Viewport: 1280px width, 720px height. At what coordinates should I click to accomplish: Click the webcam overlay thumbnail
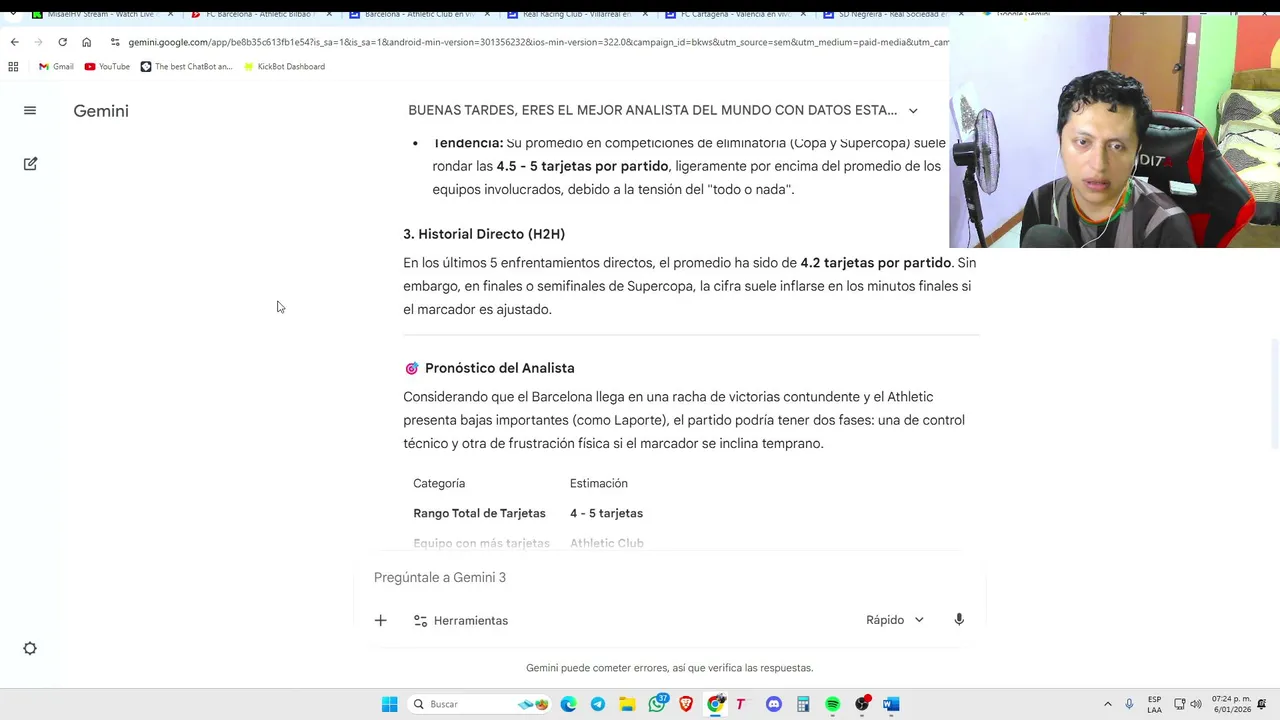[1114, 130]
